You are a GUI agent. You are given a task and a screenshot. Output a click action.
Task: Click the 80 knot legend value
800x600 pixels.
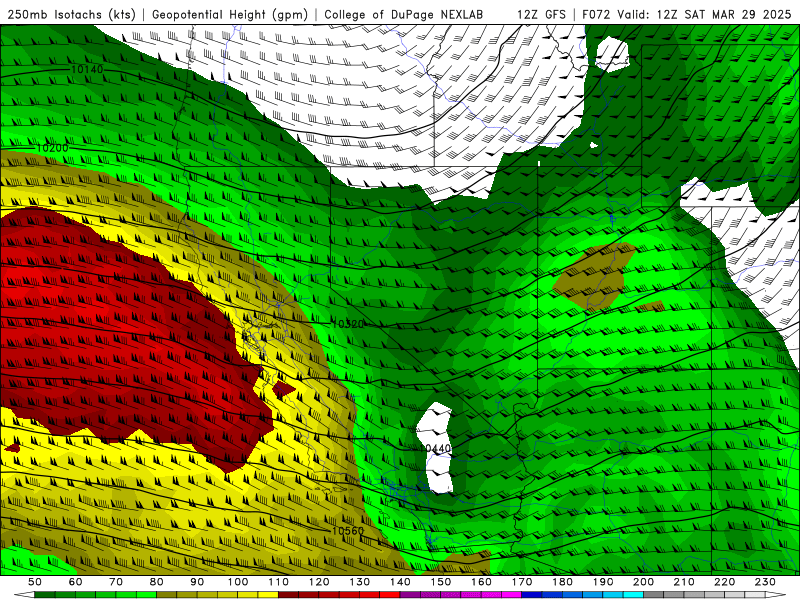coord(157,582)
